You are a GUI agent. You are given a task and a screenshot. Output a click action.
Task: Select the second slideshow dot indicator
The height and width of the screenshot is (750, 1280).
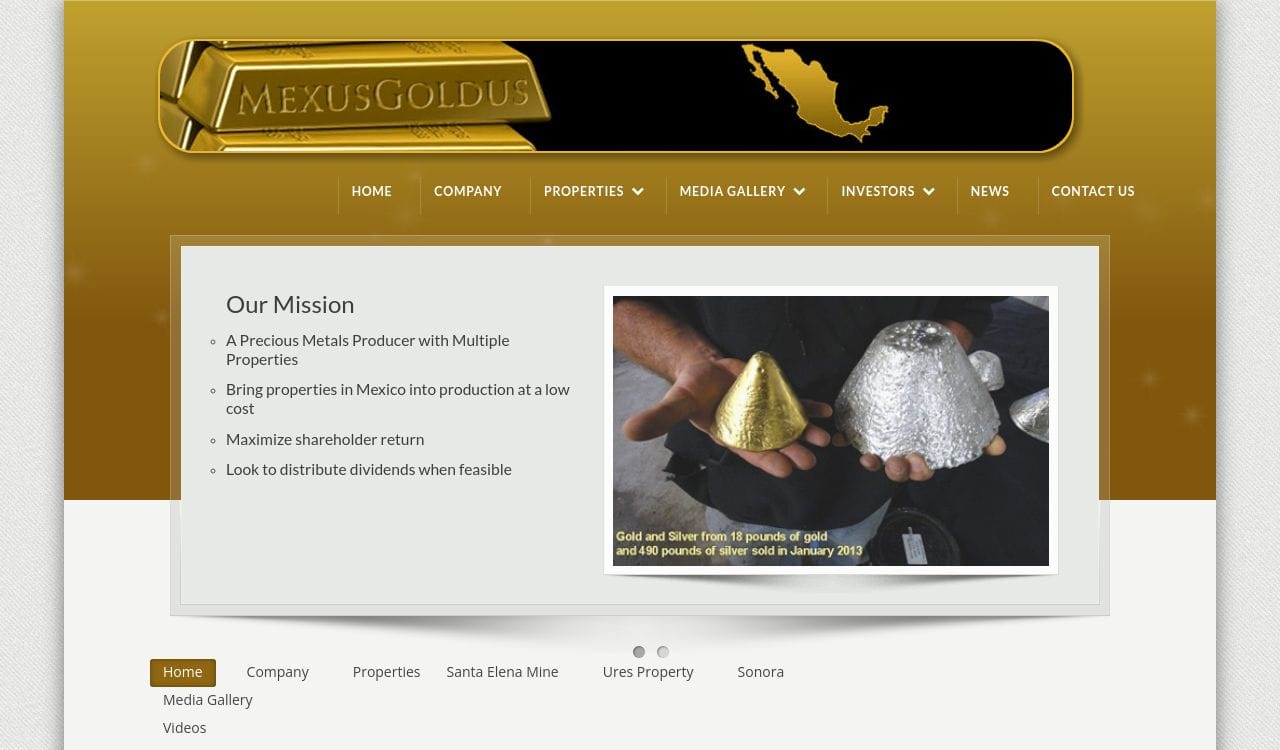point(663,652)
